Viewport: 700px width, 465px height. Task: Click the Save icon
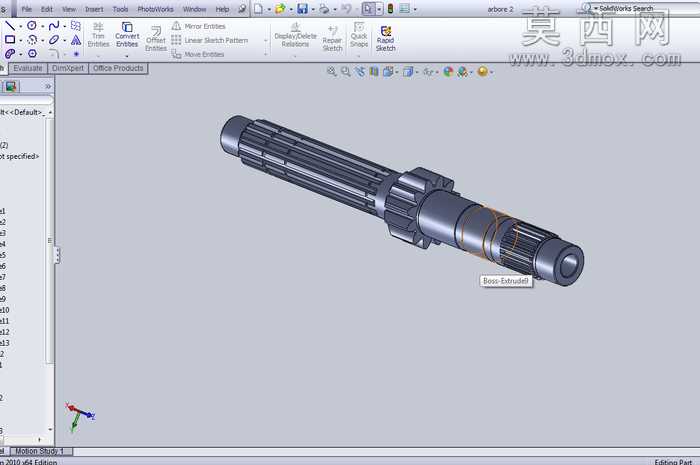point(302,8)
